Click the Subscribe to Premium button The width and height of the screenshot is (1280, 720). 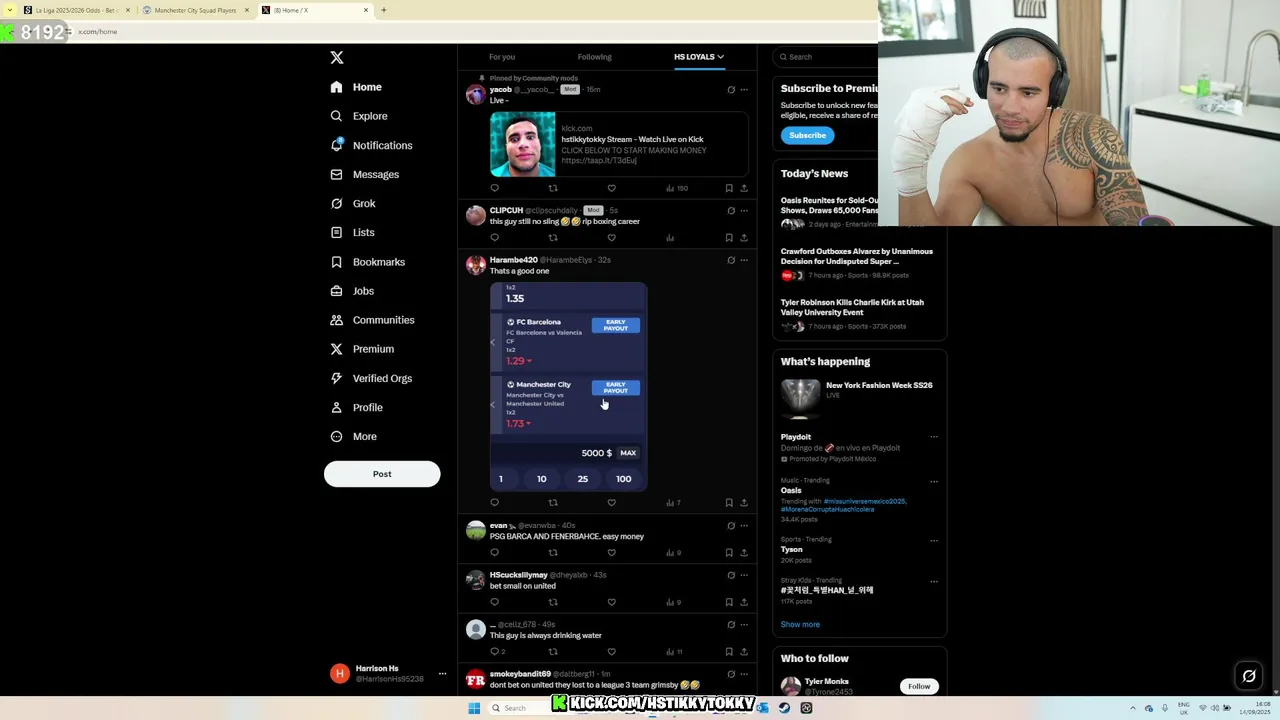807,135
